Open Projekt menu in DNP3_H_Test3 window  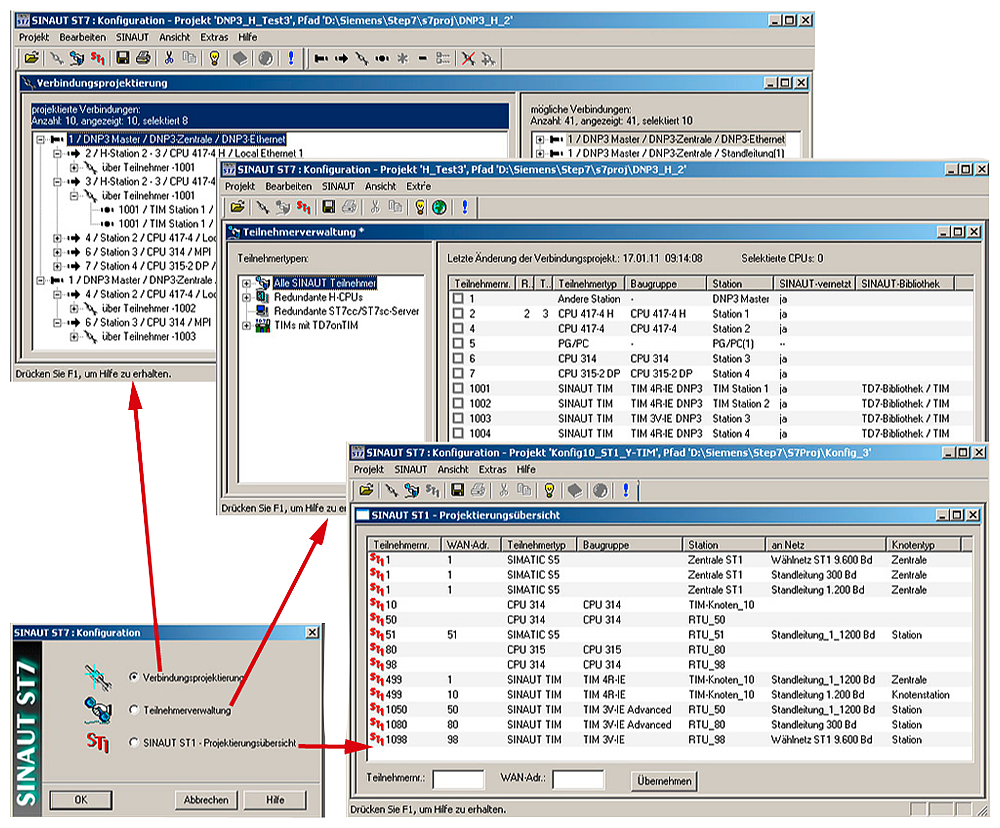point(34,38)
